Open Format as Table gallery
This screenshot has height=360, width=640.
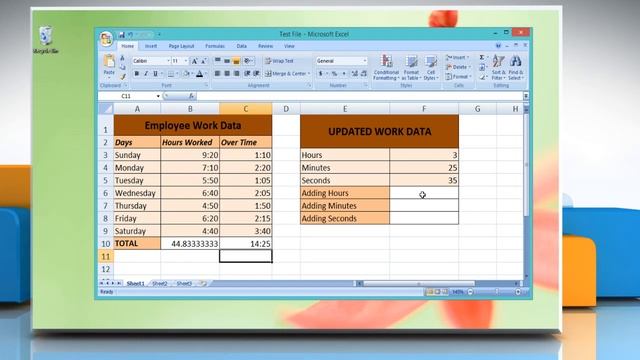point(411,67)
